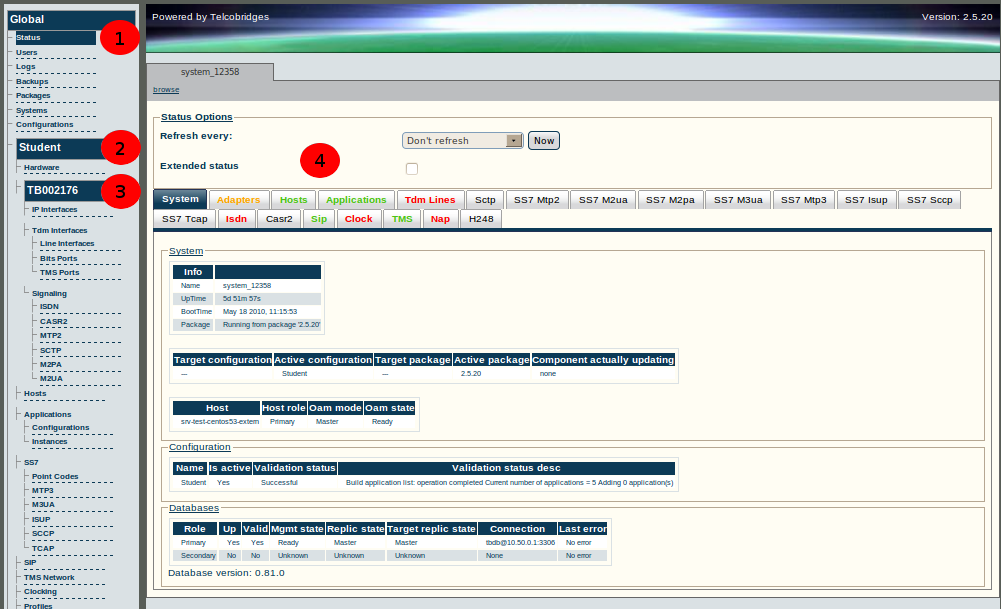Switch to the Adapters tab
The width and height of the screenshot is (1001, 609).
tap(239, 200)
